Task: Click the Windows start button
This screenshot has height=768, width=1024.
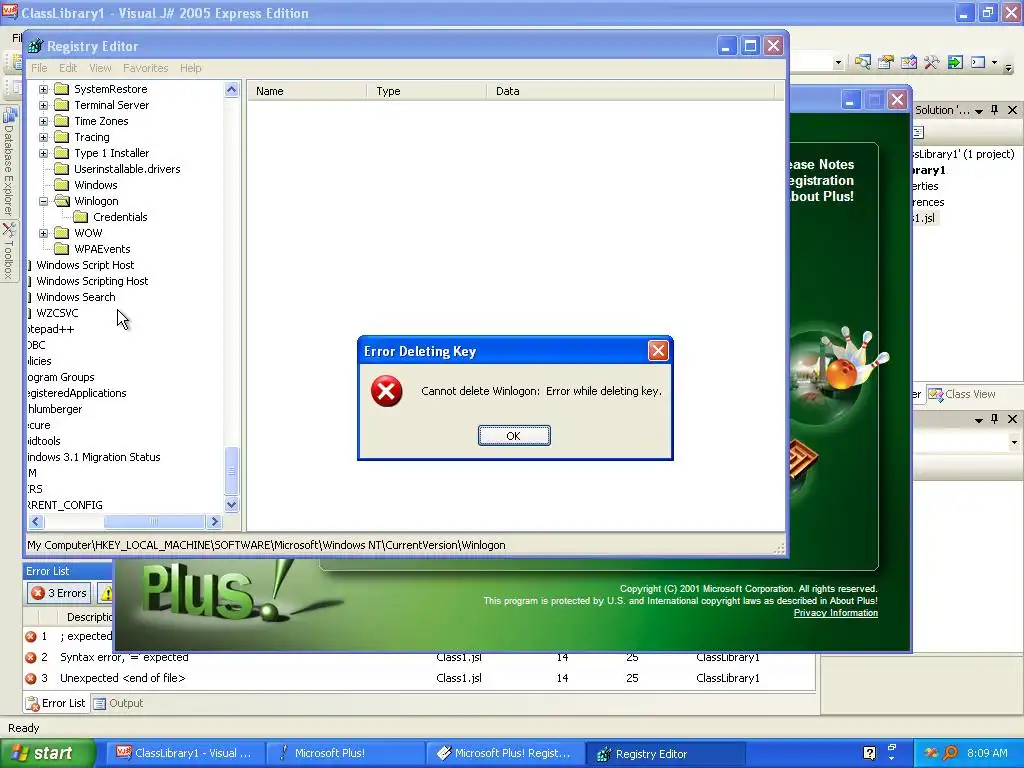Action: [47, 753]
